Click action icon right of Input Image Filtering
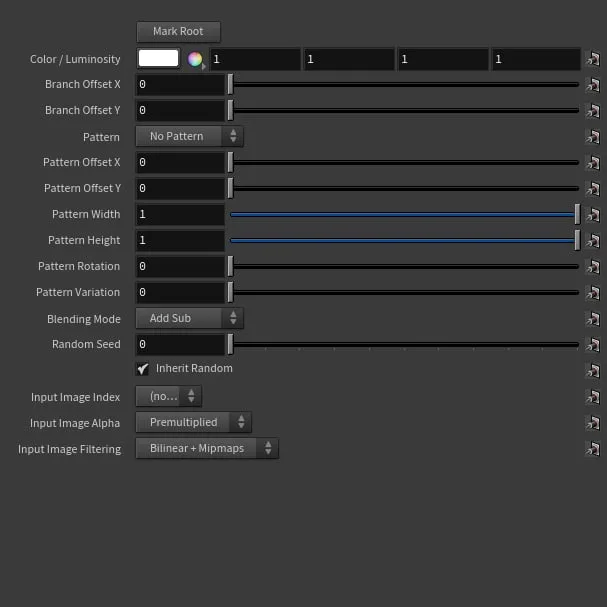This screenshot has height=607, width=607. coord(592,449)
